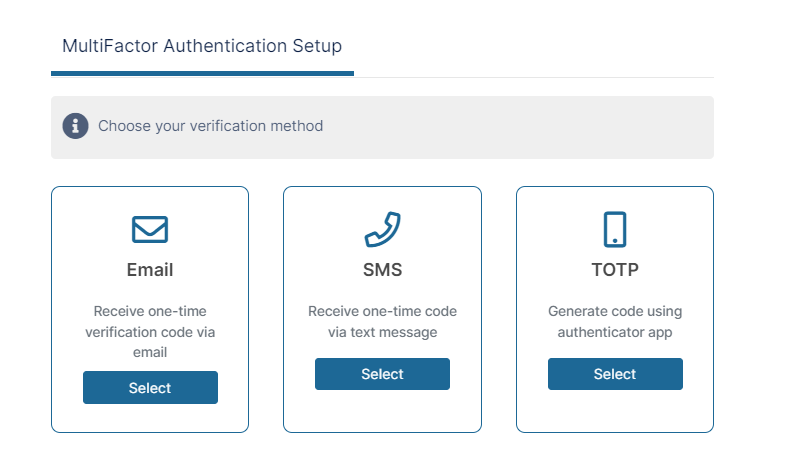Click the envelope icon for Email
Screen dimensions: 792x457
pos(150,229)
